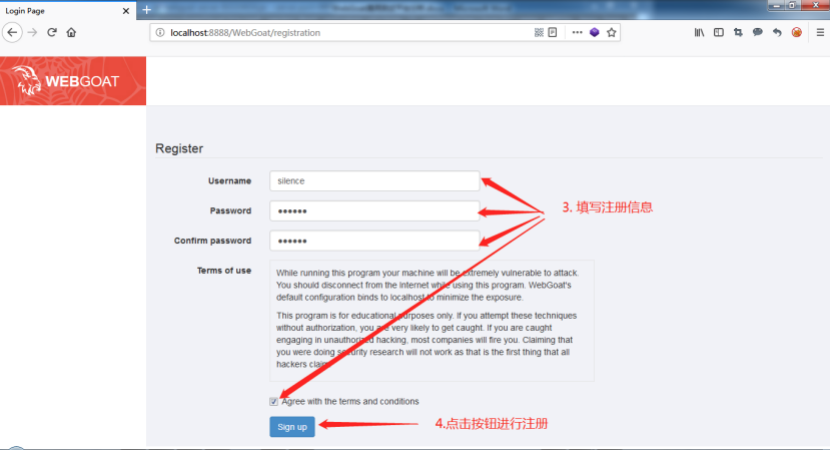Click the WebGoat logo banner

pyautogui.click(x=73, y=81)
